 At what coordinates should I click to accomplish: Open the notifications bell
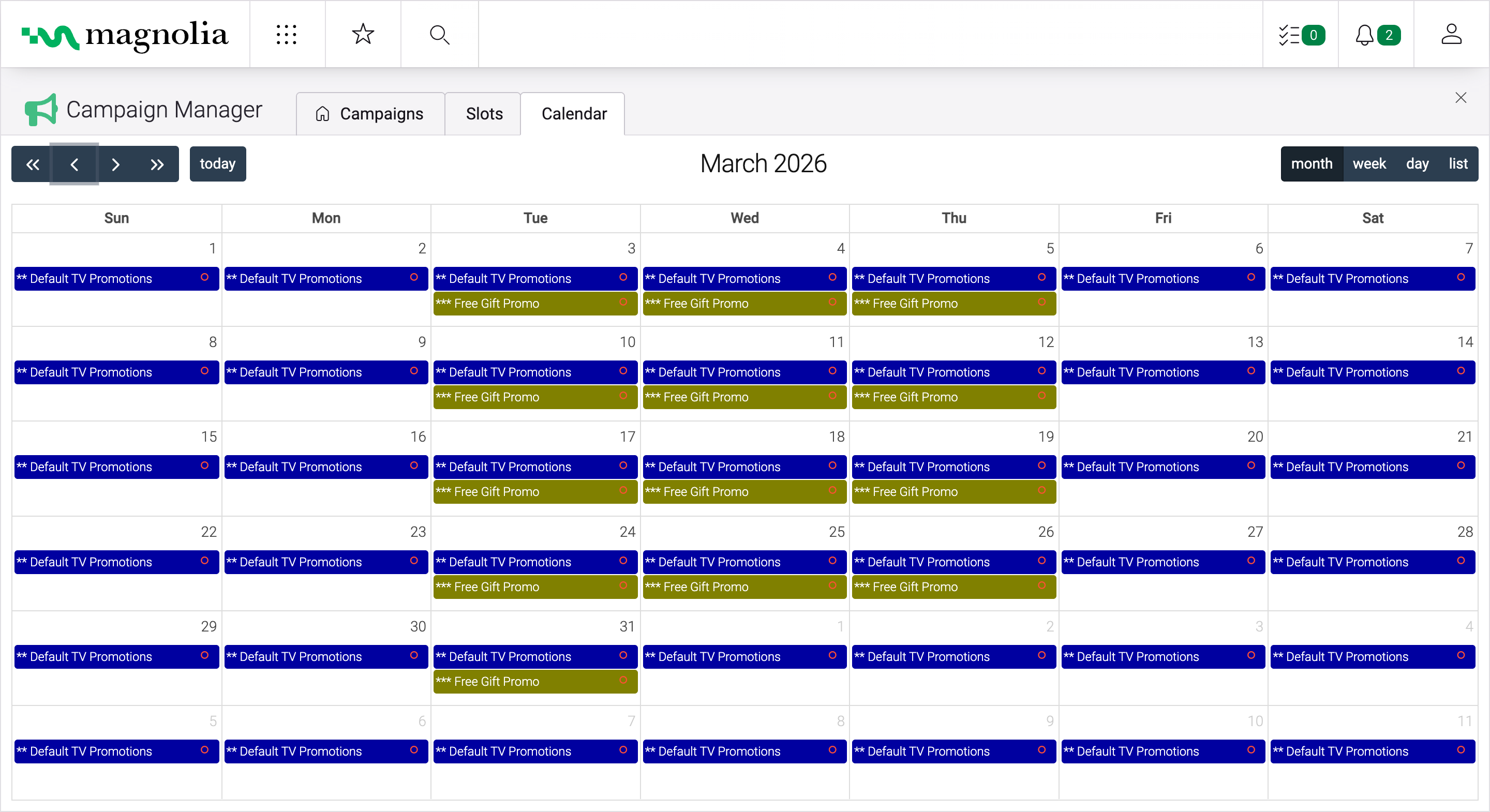[x=1364, y=35]
